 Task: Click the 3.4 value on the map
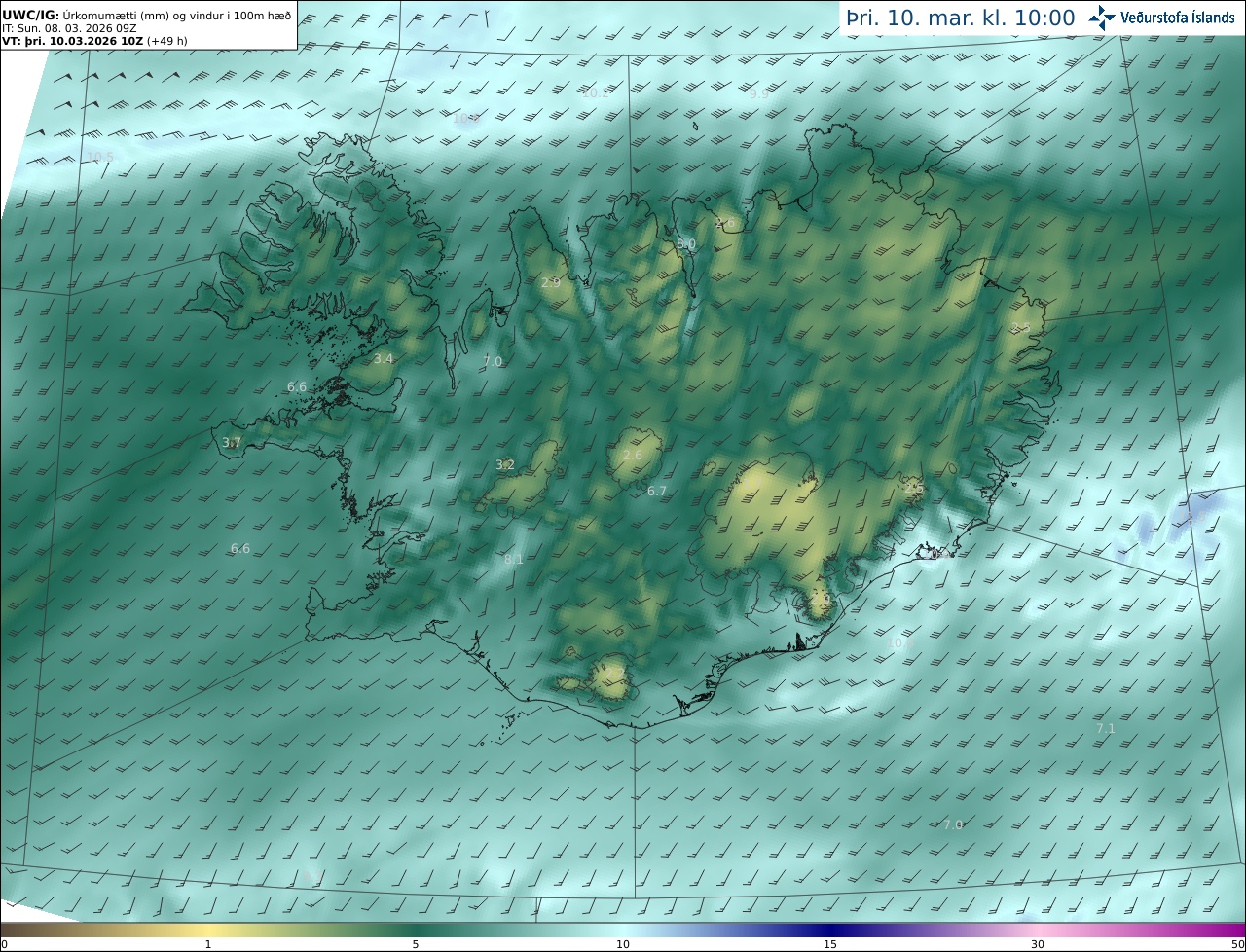(384, 358)
